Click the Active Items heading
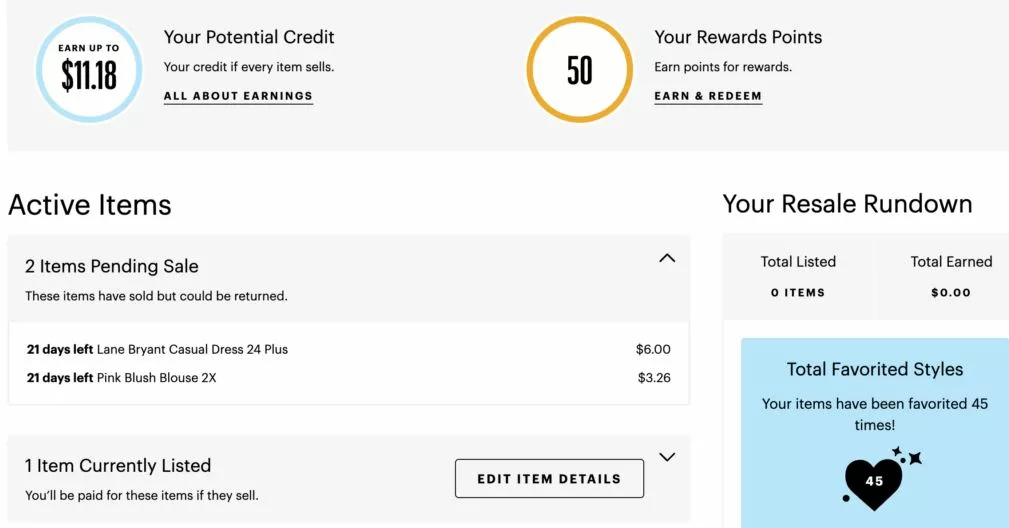This screenshot has width=1009, height=528. (x=90, y=205)
